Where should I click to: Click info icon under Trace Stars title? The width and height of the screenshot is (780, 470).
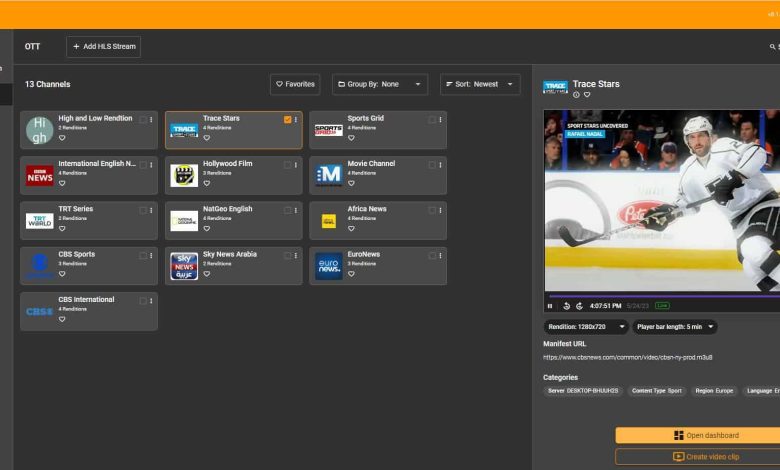click(576, 95)
